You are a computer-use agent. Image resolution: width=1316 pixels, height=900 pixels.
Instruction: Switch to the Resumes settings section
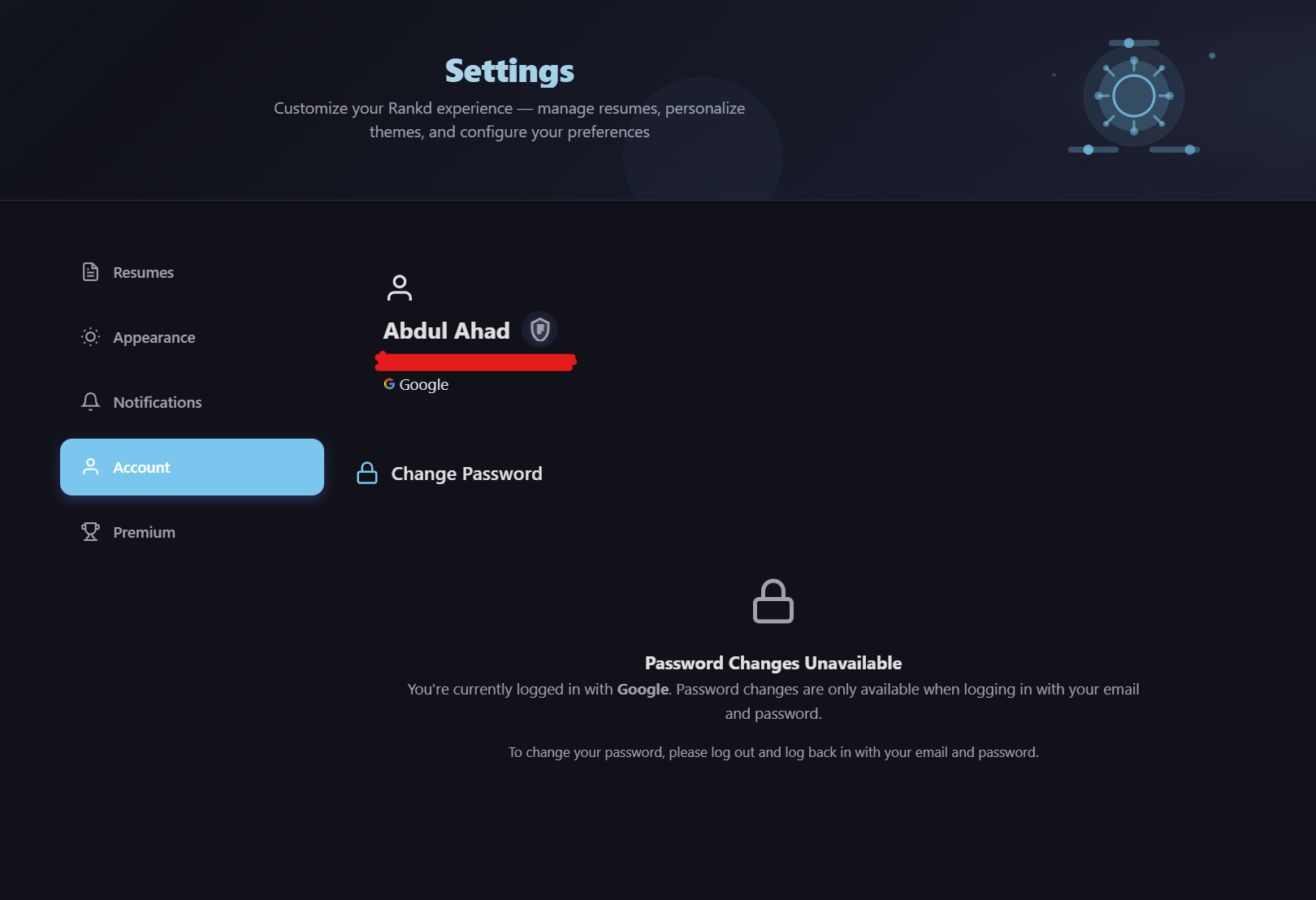144,272
